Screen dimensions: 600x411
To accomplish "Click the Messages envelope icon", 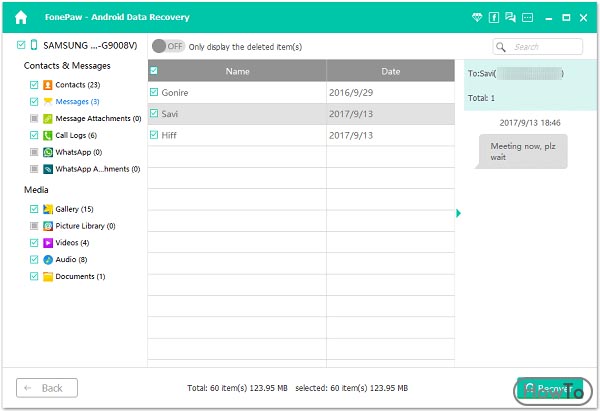I will click(x=47, y=101).
